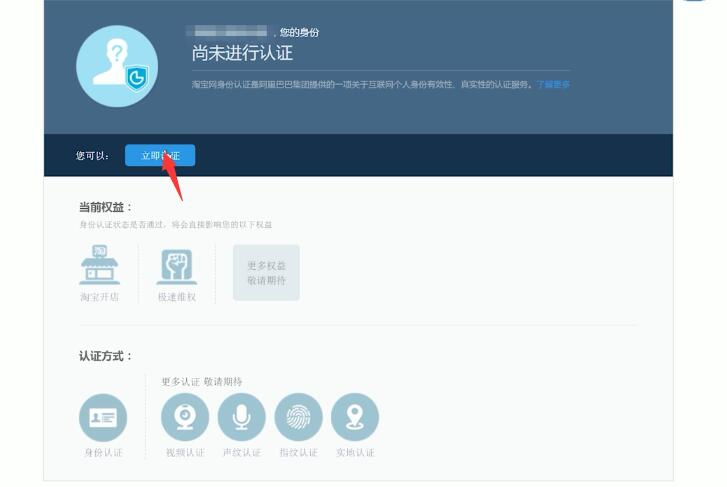Click the 淘宝开店 caption text
The height and width of the screenshot is (487, 727).
point(100,297)
